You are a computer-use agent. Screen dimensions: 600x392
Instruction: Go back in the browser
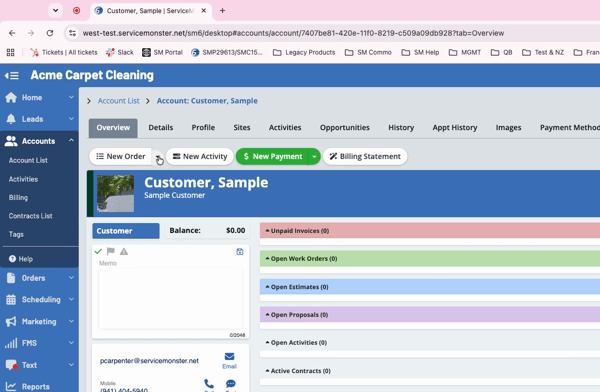coord(12,33)
